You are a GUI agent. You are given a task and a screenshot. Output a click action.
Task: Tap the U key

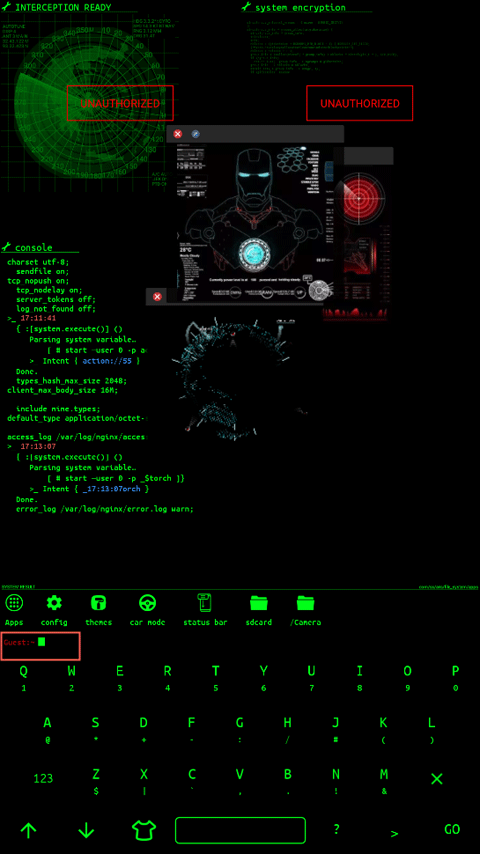(312, 671)
